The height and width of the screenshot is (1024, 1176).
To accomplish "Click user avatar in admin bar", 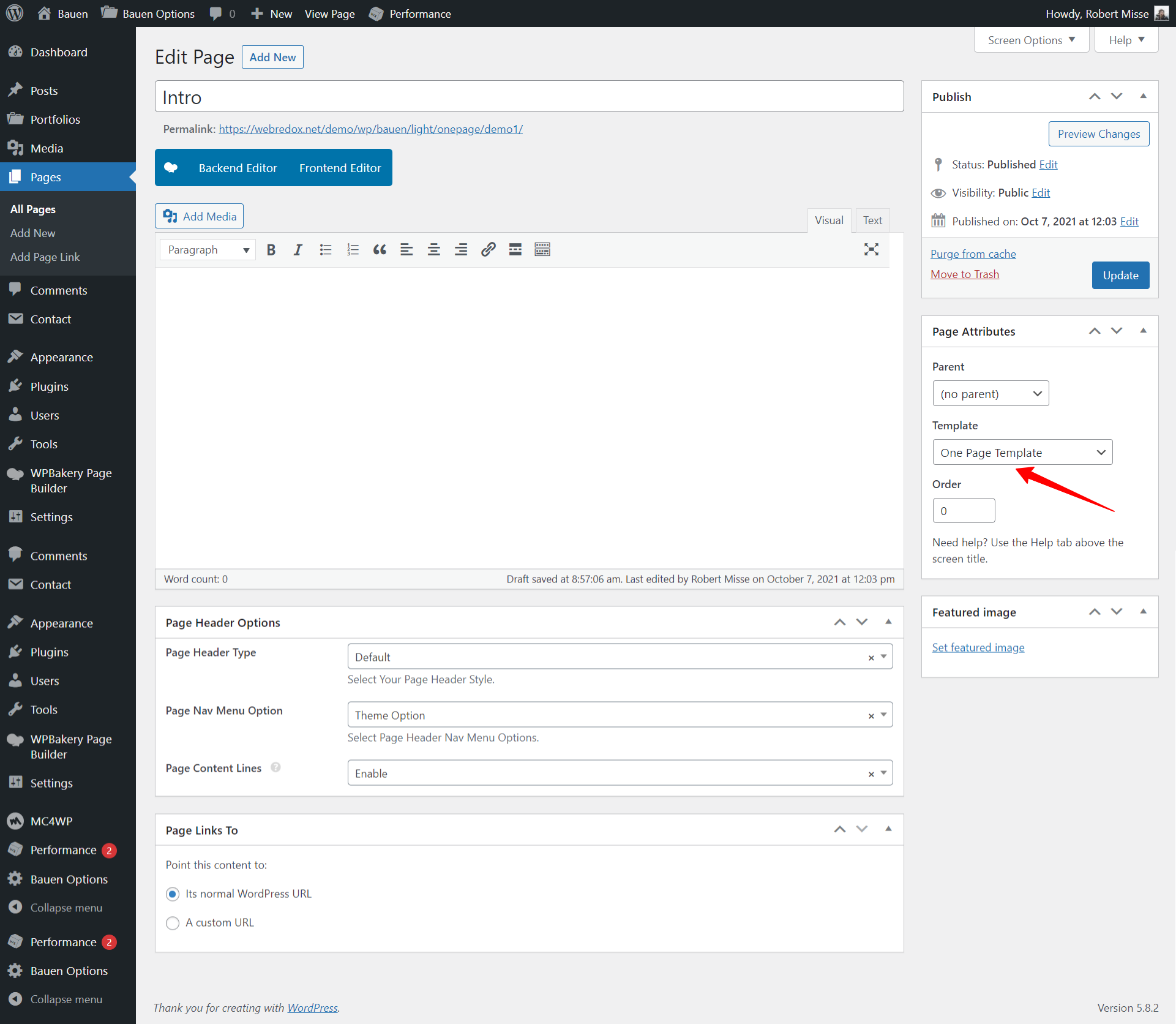I will (x=1161, y=13).
